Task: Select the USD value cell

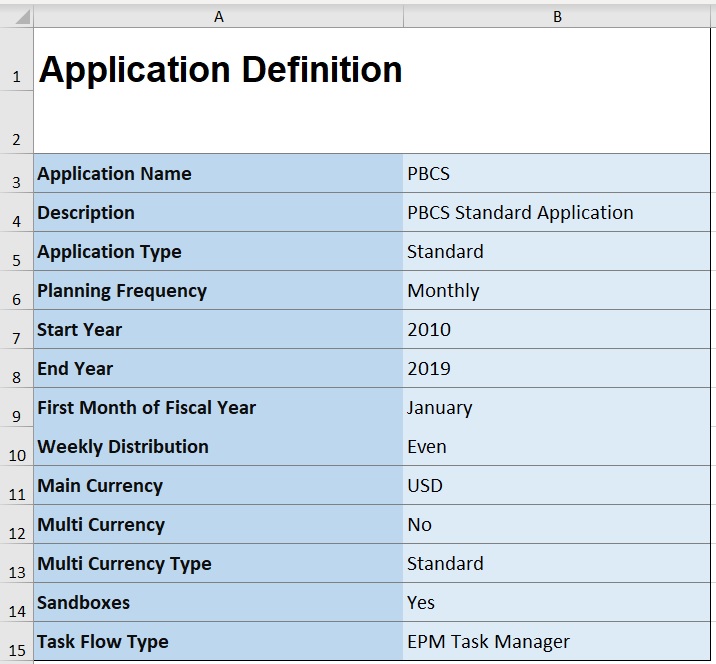Action: (557, 485)
